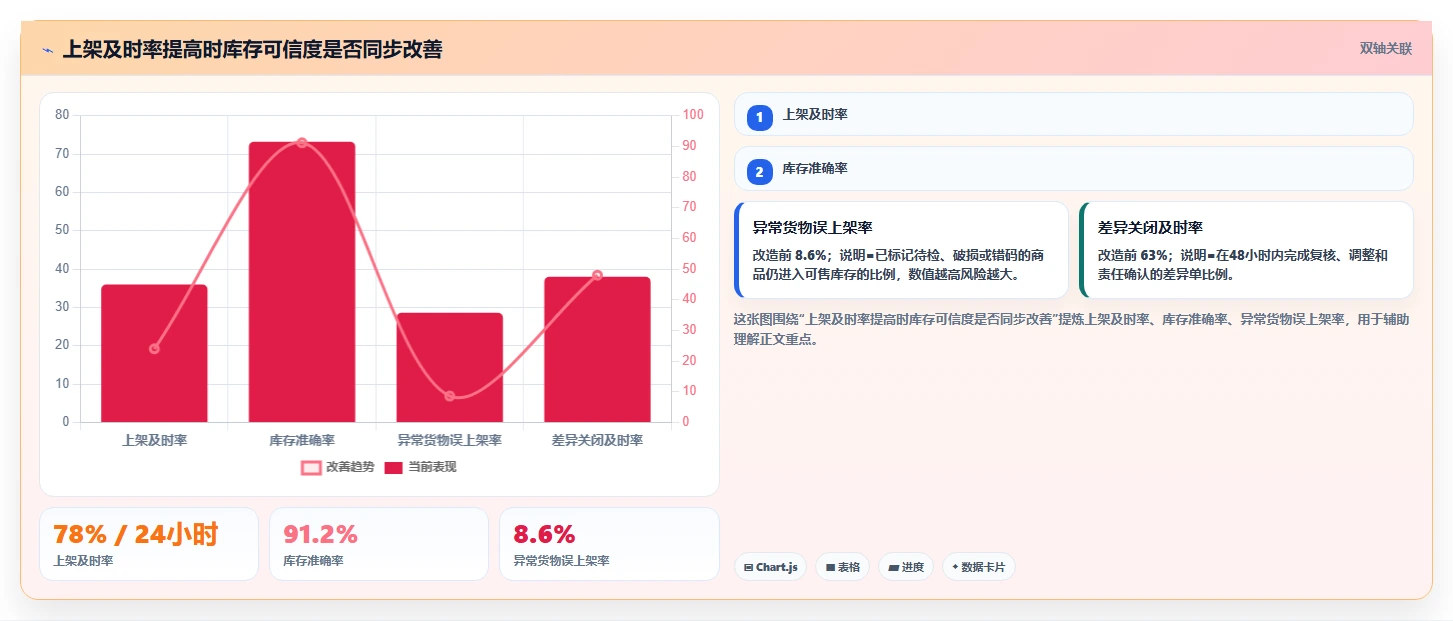
Task: Click the trend line point for 差异关闭及时率
Action: (x=597, y=275)
